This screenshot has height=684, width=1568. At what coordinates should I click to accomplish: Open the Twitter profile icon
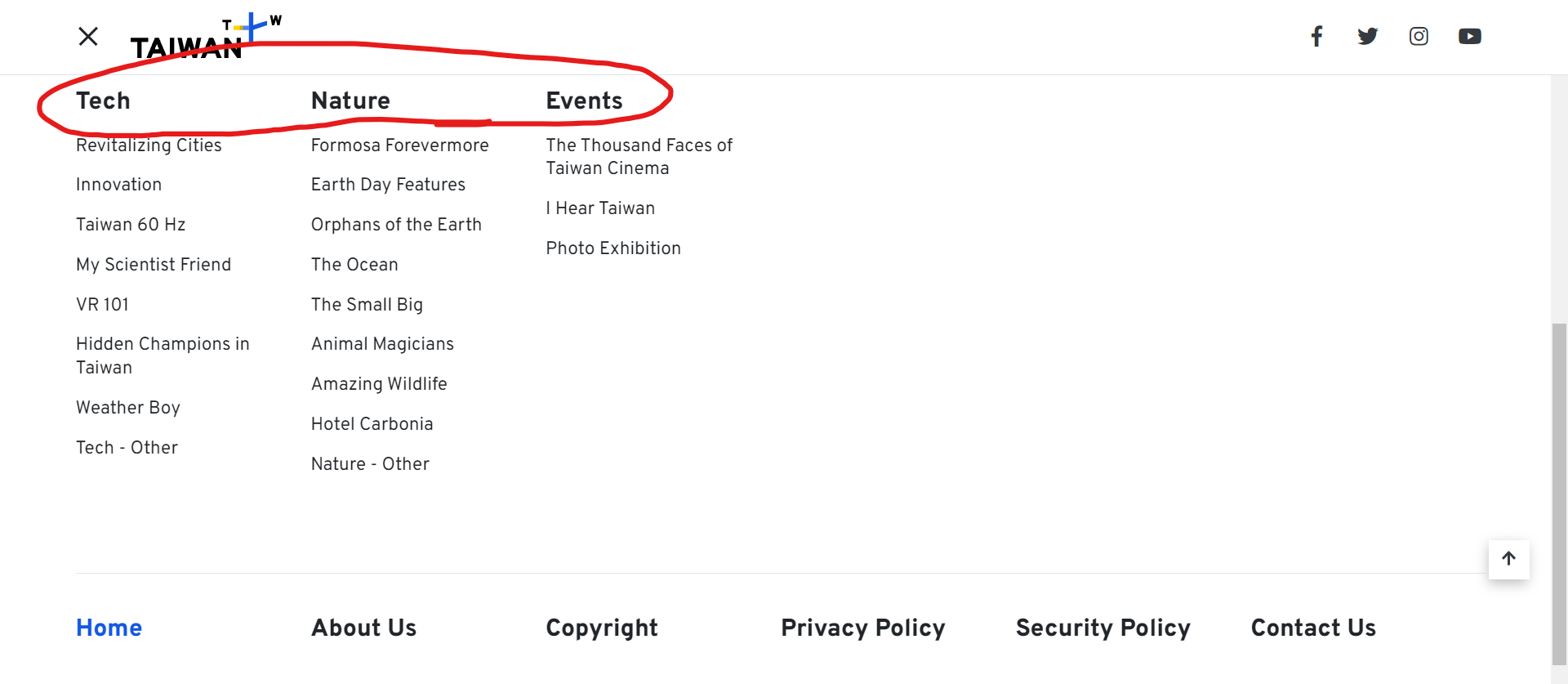pyautogui.click(x=1368, y=36)
